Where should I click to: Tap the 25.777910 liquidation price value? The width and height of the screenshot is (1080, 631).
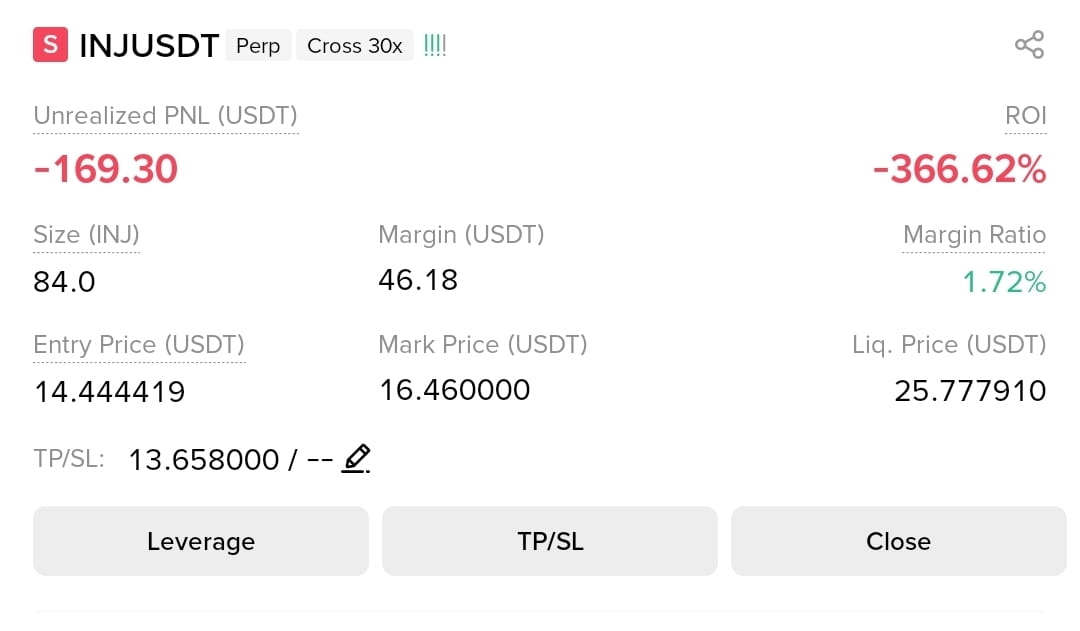(x=970, y=391)
